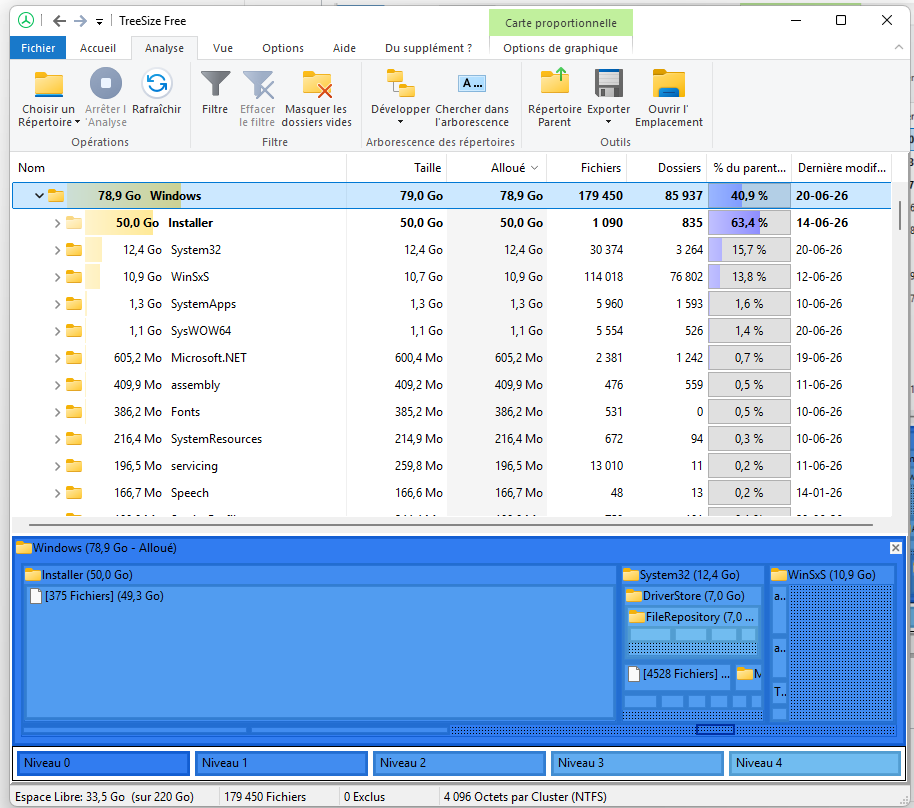Click Chercher dans l'arborescence icon
Screen dimensions: 914x808
pyautogui.click(x=471, y=83)
